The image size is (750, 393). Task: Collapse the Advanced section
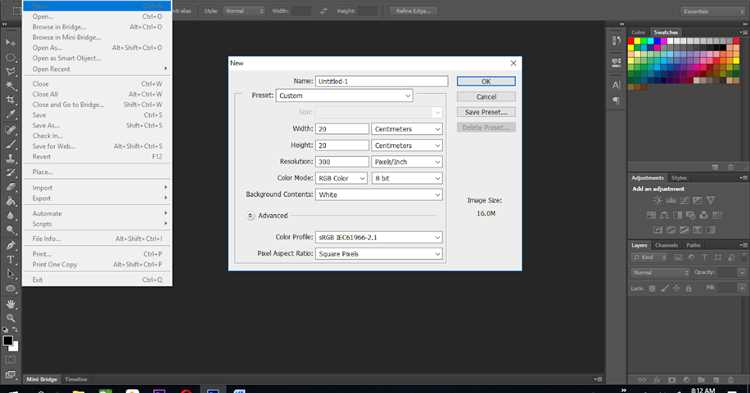tap(250, 216)
